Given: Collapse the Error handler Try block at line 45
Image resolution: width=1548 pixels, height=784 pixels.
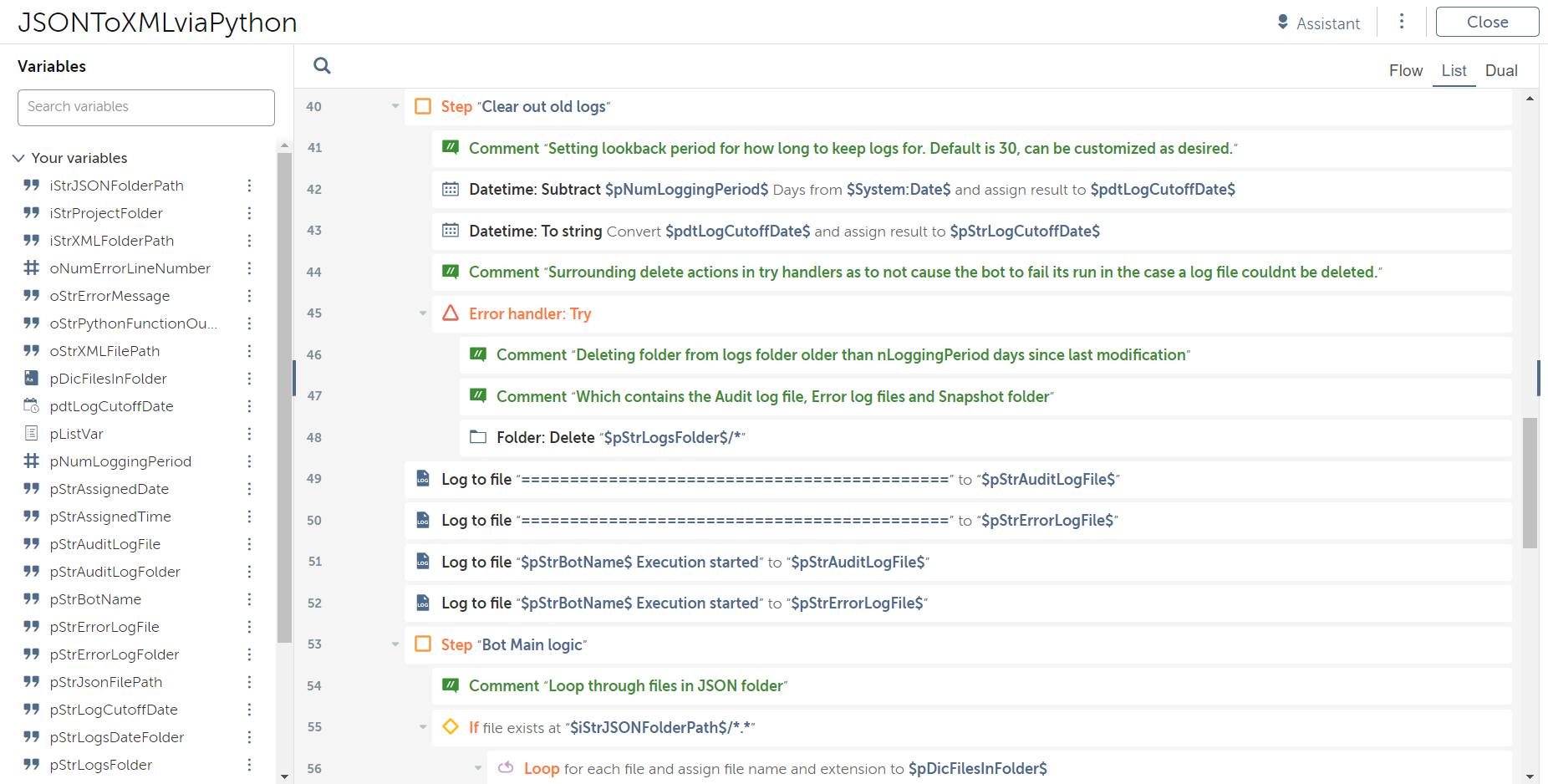Looking at the screenshot, I should point(423,313).
